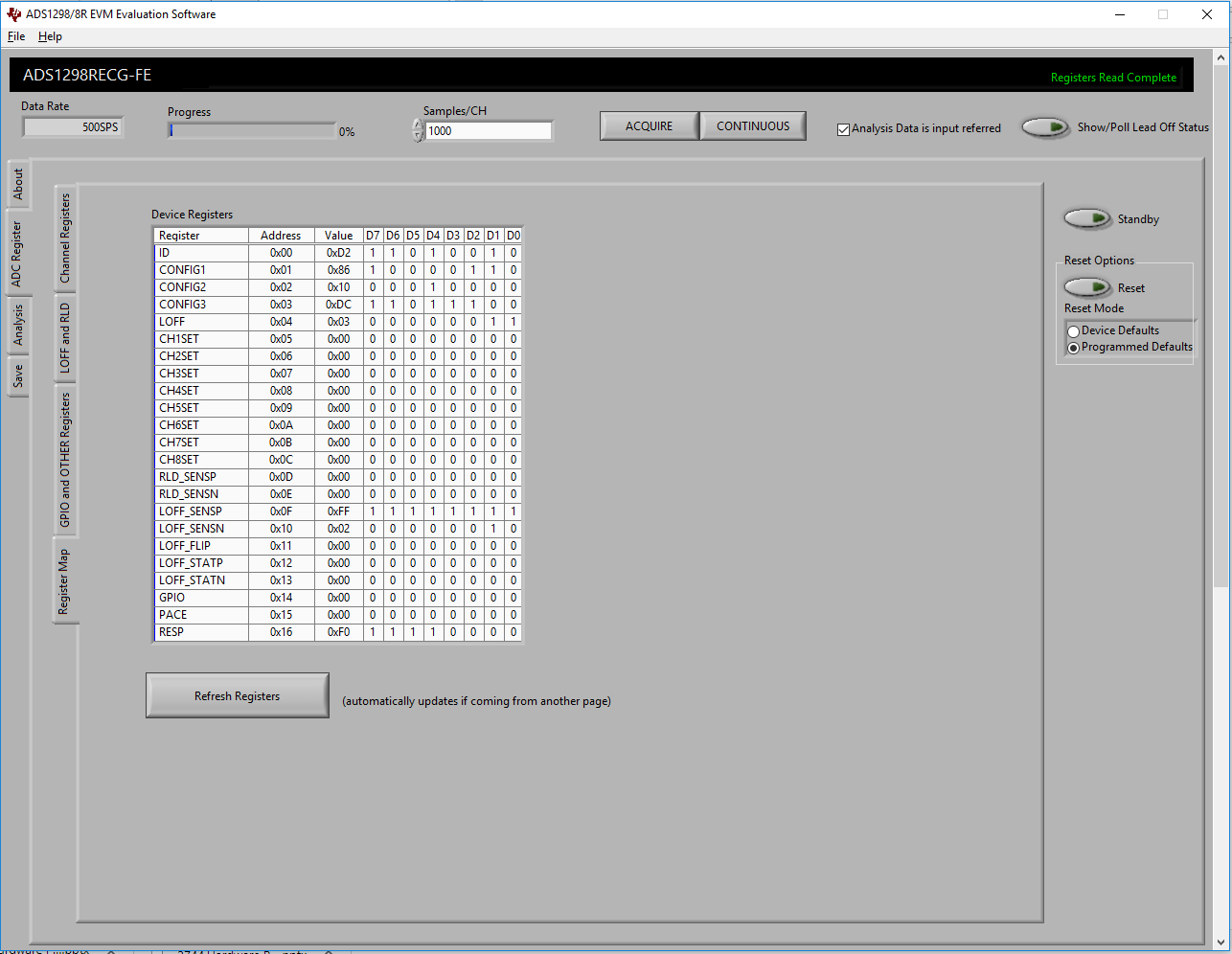Toggle Analysis Data is input referred checkbox
Image resolution: width=1232 pixels, height=954 pixels.
point(843,129)
